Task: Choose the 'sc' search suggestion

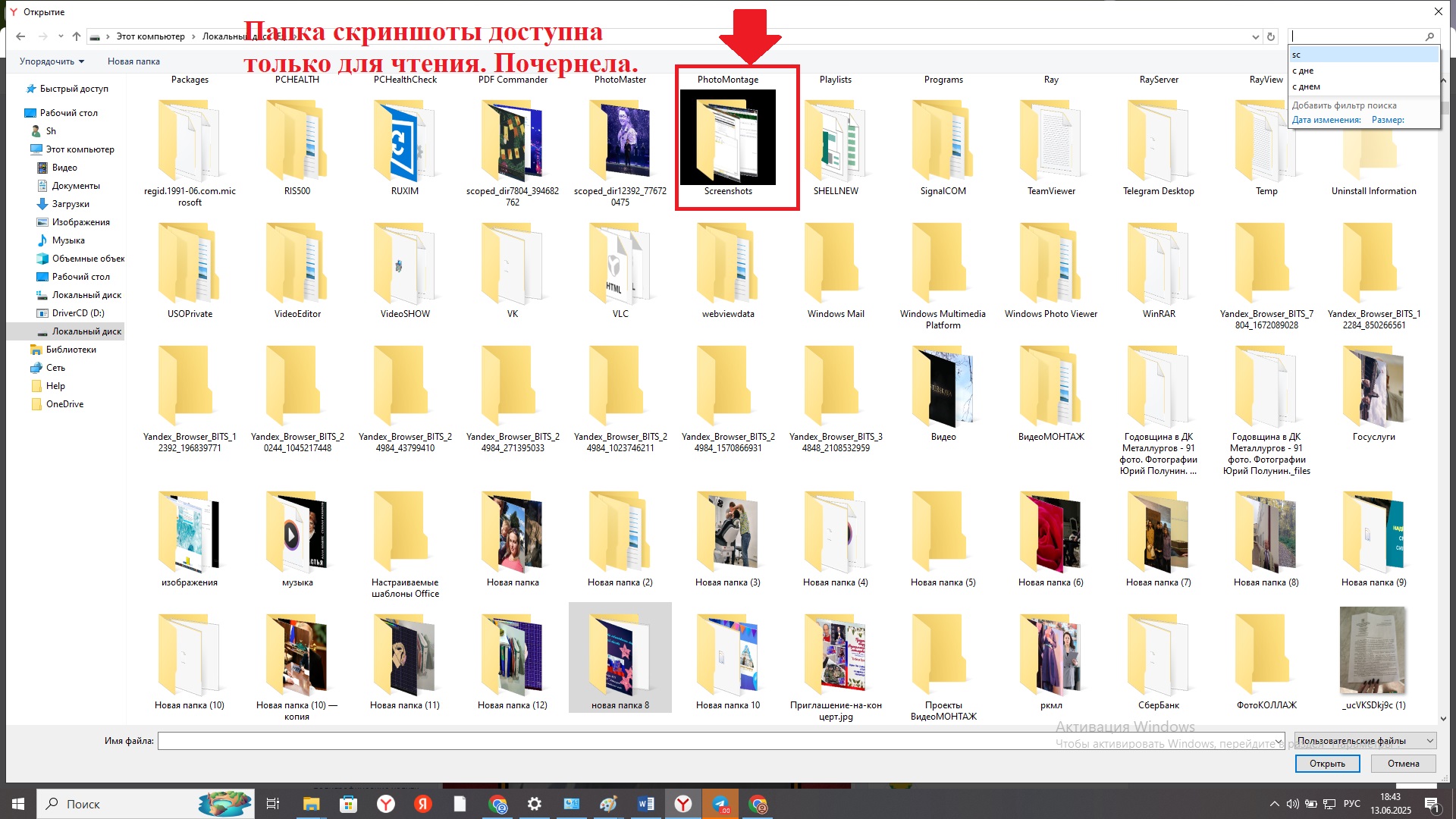Action: [1363, 55]
